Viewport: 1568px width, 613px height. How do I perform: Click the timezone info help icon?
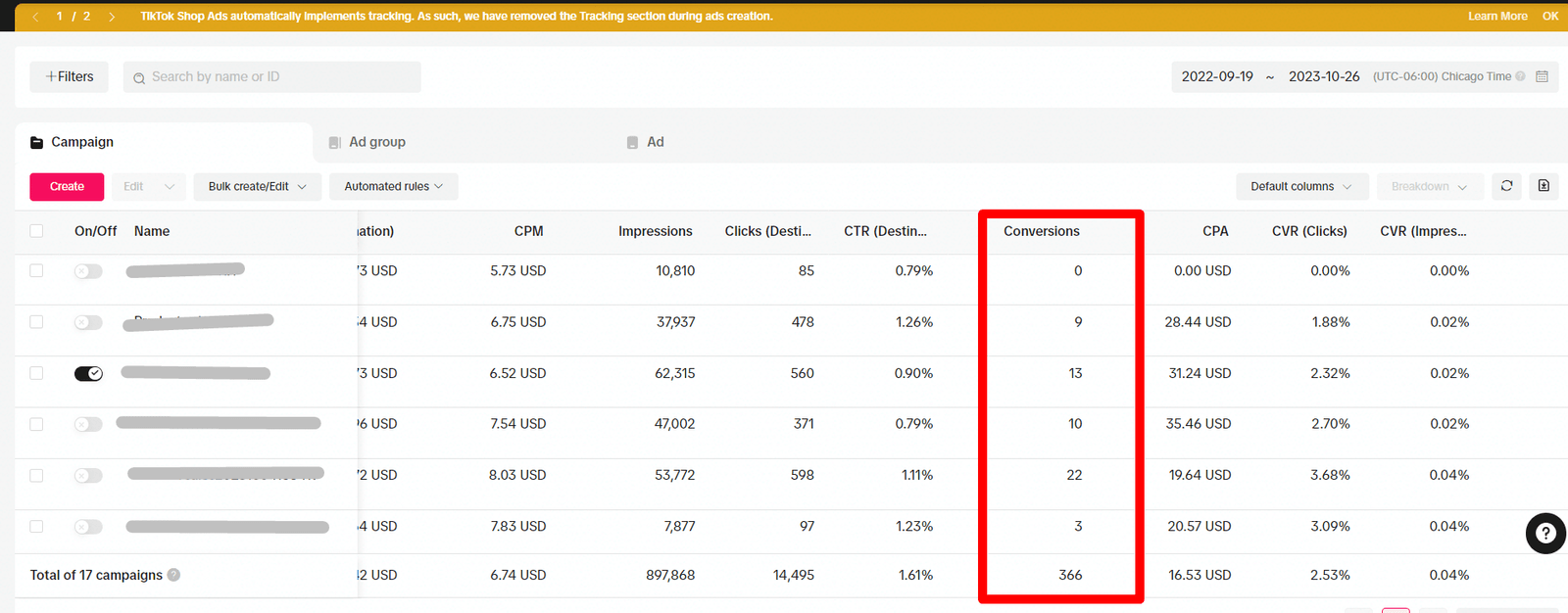pyautogui.click(x=1520, y=76)
